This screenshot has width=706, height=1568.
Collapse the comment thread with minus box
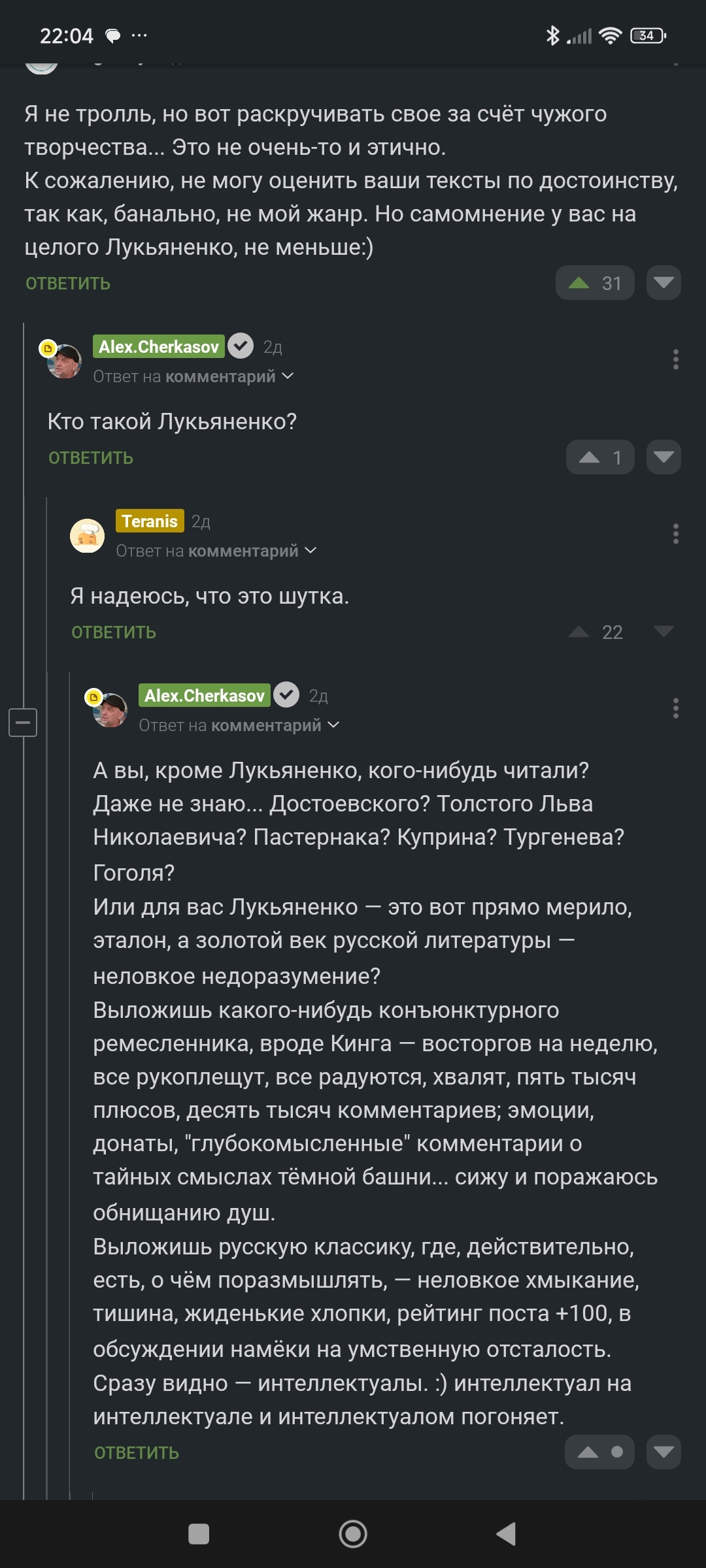tap(23, 723)
